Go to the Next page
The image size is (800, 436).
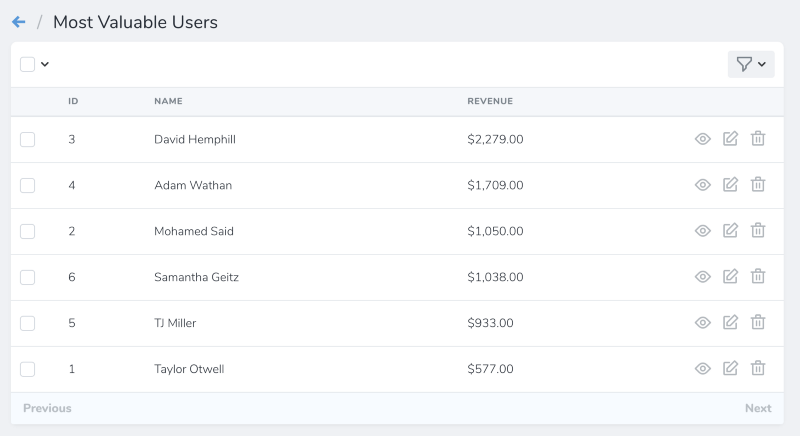pos(758,408)
